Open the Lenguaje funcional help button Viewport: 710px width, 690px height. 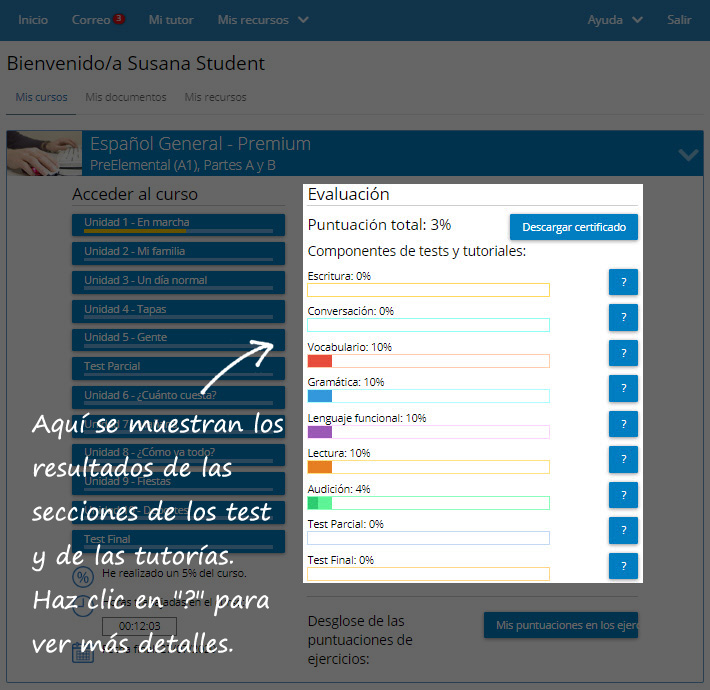coord(623,424)
